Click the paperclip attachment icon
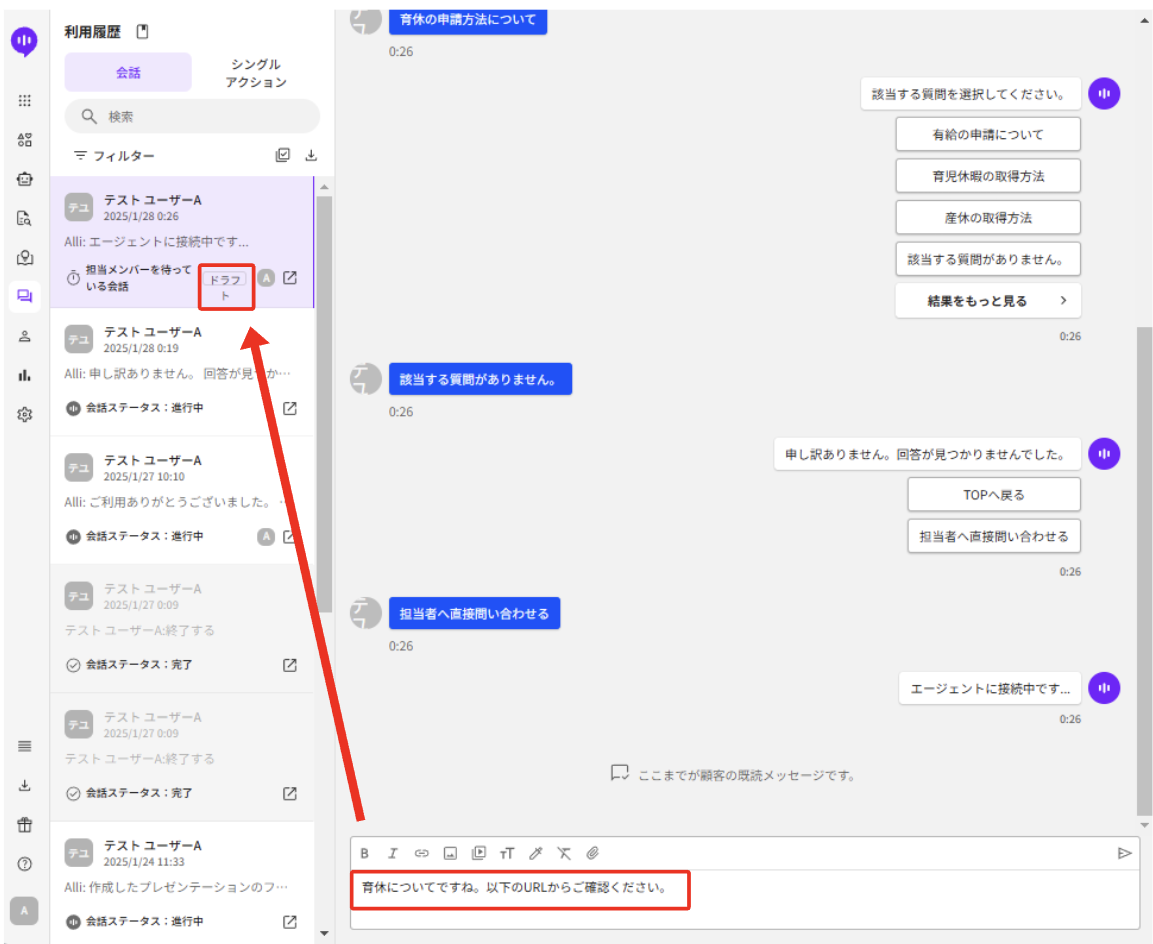1153x944 pixels. click(592, 853)
